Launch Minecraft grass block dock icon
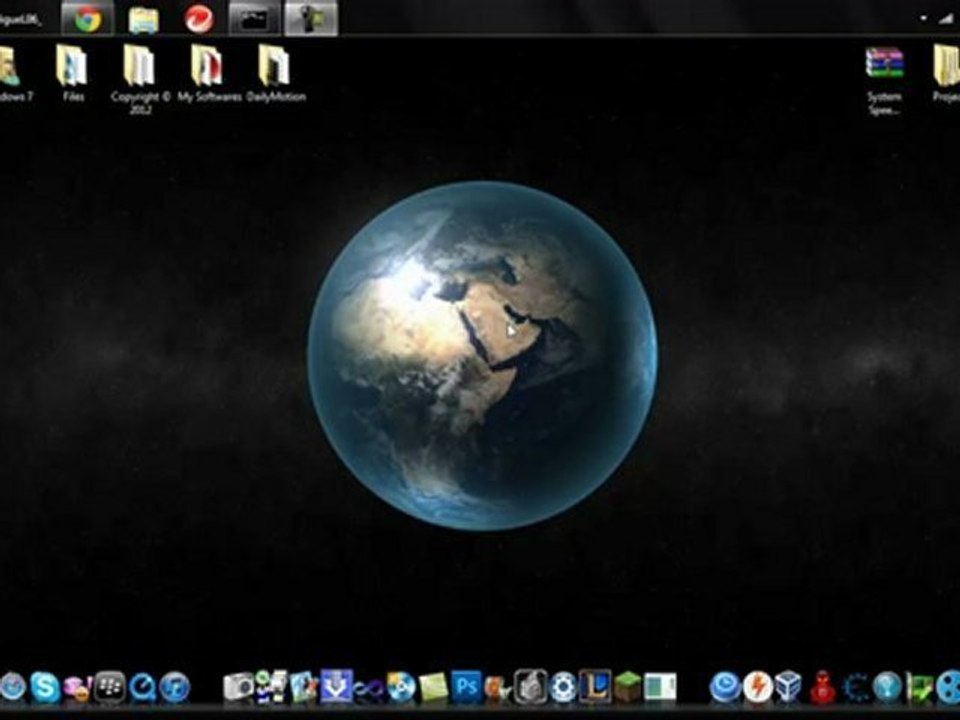 (x=628, y=687)
